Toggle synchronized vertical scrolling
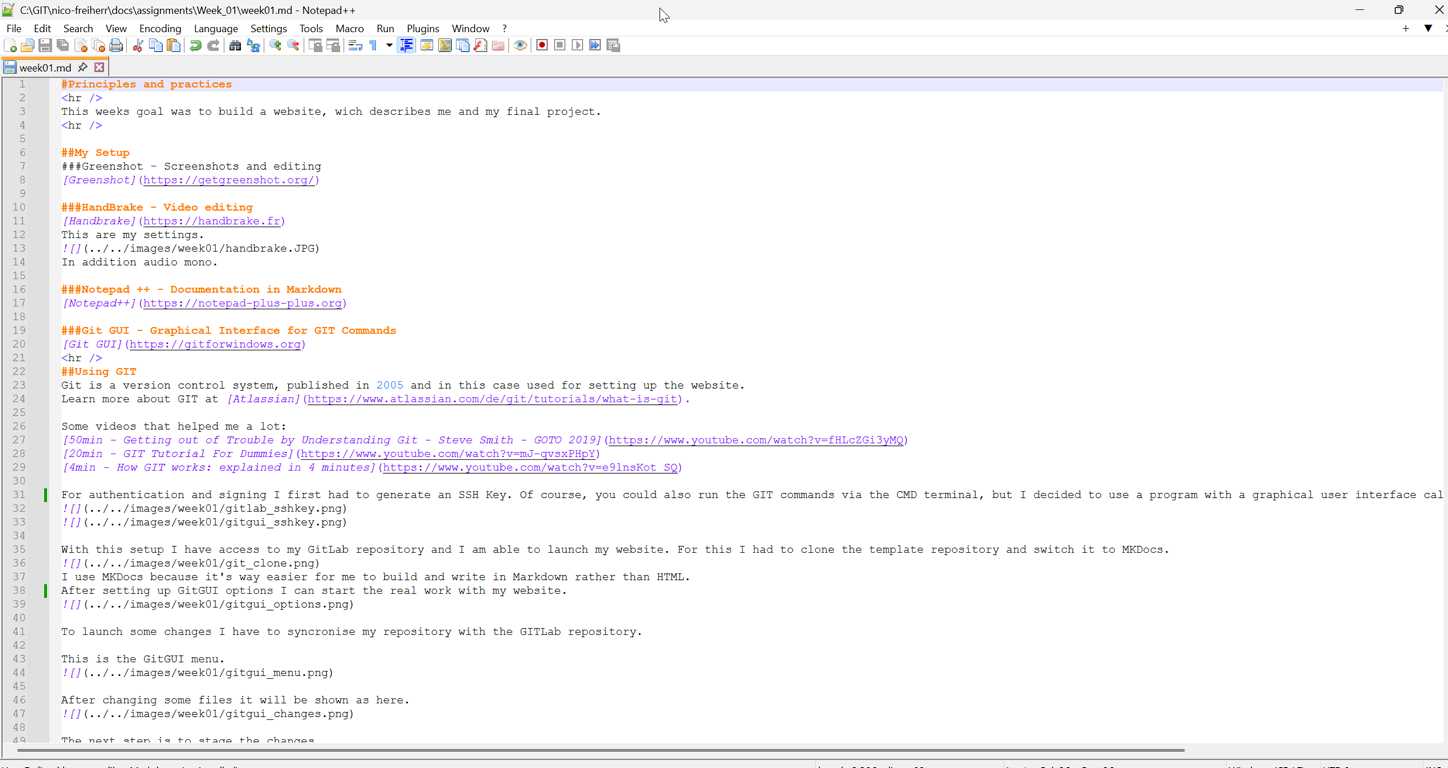 click(x=315, y=45)
